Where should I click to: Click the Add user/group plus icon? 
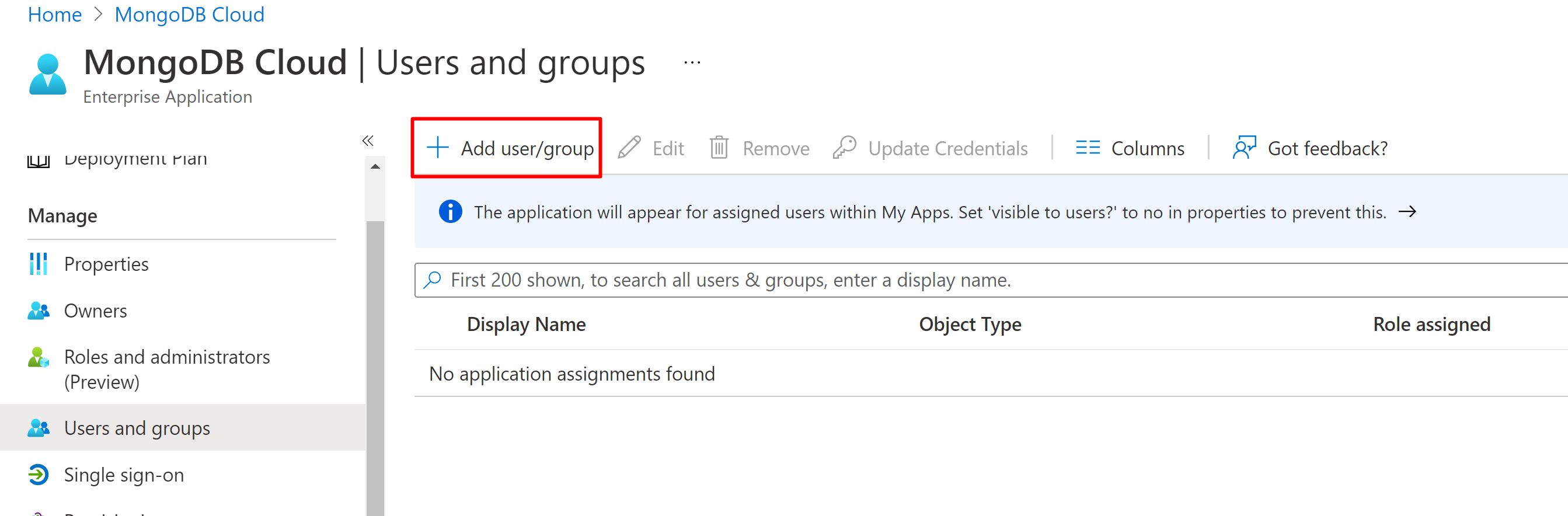(437, 148)
